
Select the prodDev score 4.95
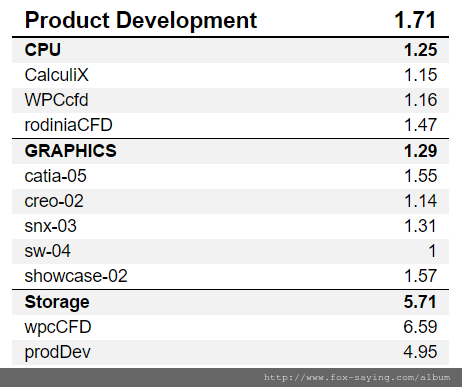(420, 352)
